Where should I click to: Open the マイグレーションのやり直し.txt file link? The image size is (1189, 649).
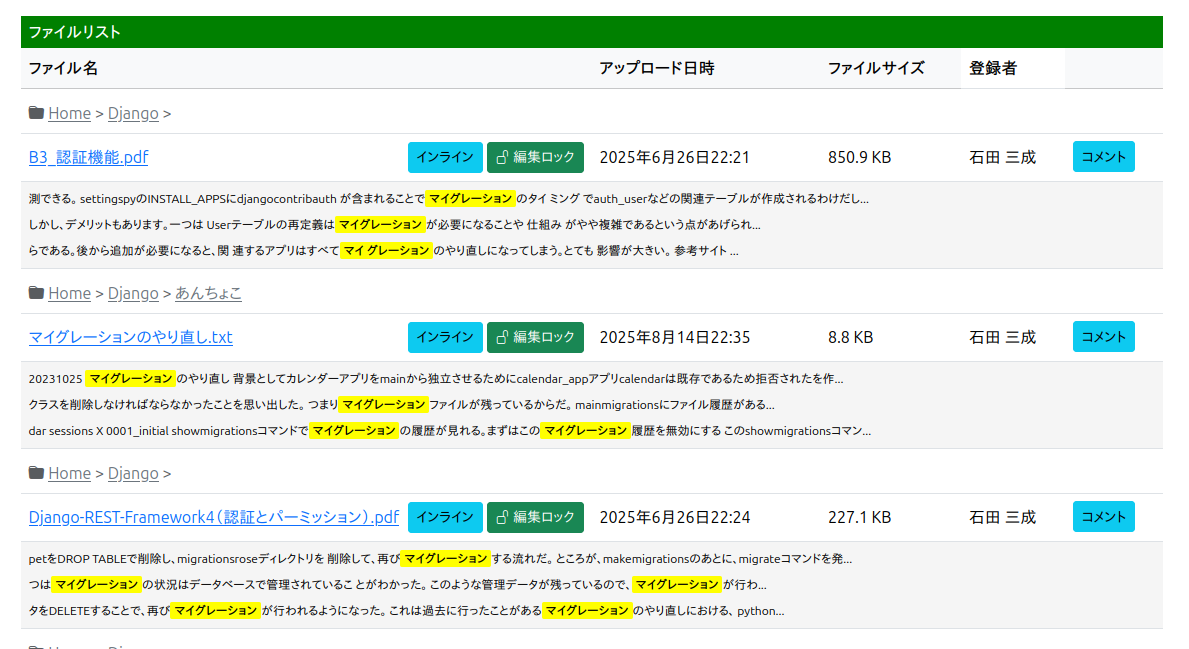(x=130, y=337)
